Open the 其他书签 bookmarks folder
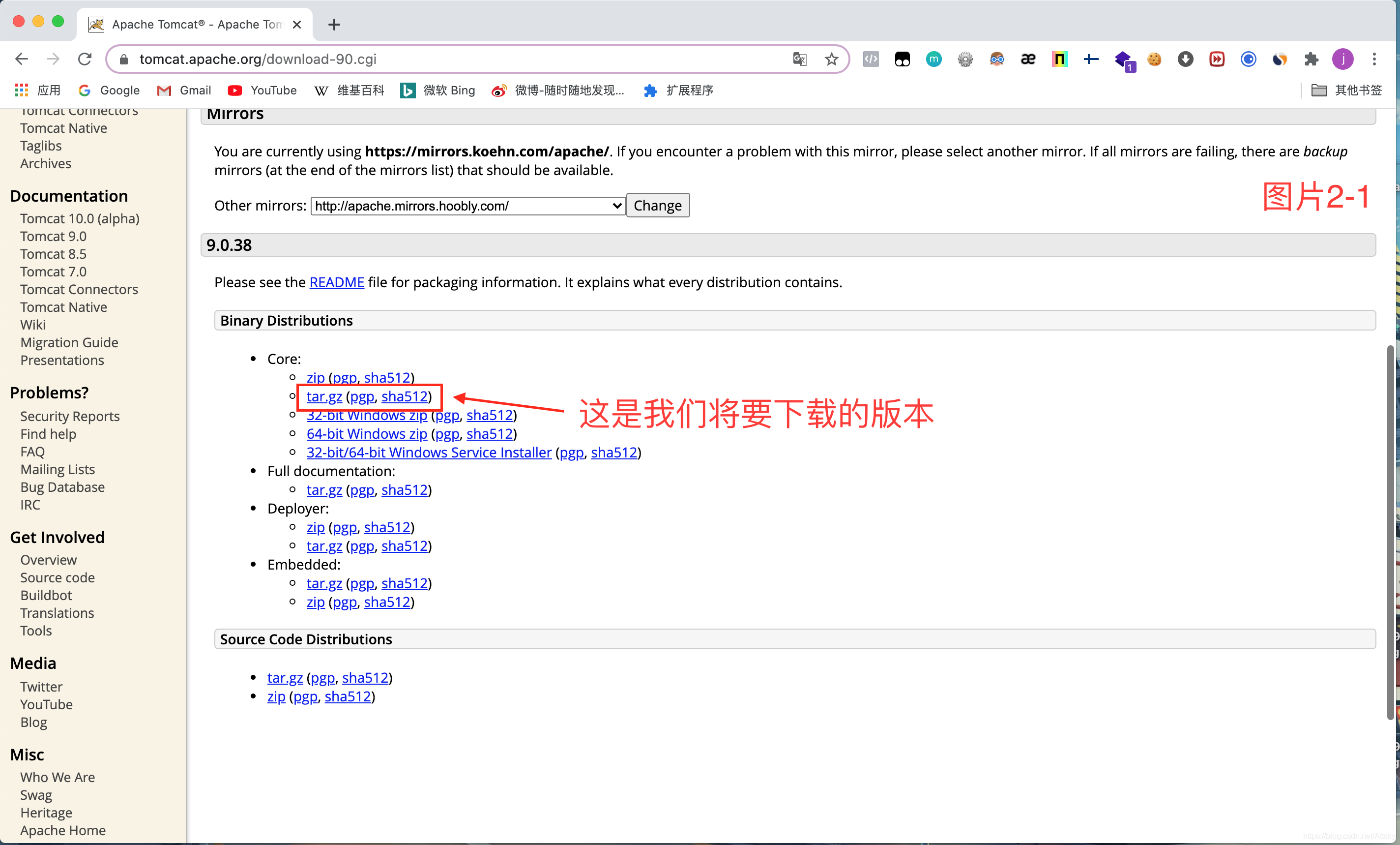Image resolution: width=1400 pixels, height=845 pixels. pyautogui.click(x=1346, y=91)
